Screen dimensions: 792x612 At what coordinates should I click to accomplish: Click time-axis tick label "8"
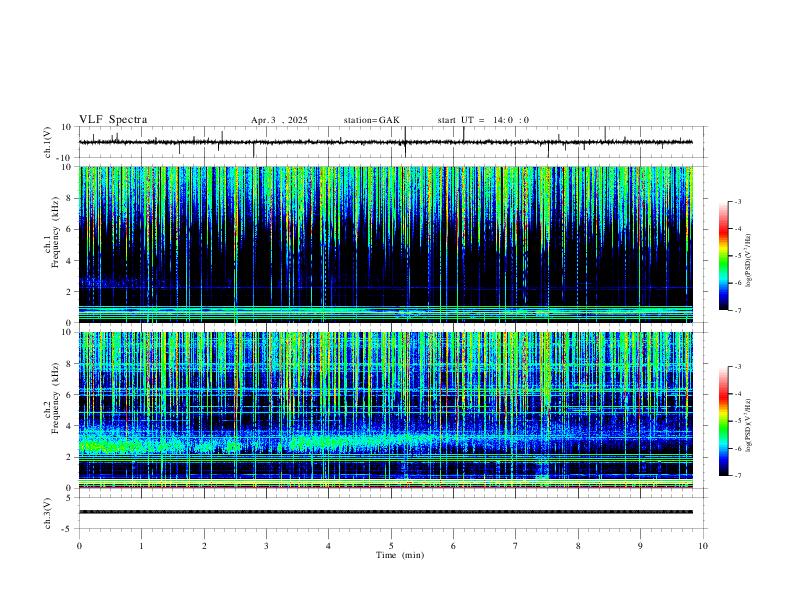point(578,546)
